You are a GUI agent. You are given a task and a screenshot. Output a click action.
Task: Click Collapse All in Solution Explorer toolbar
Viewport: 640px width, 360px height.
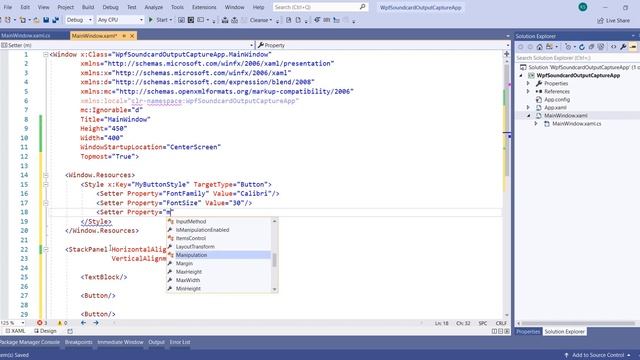591,47
